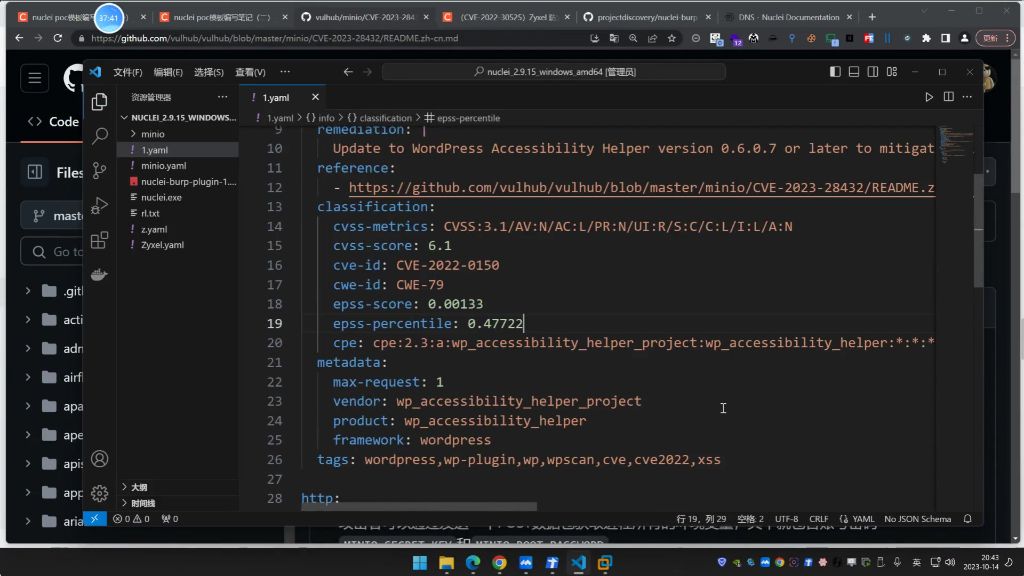Click the VS Code command center search box
The width and height of the screenshot is (1024, 576).
[554, 72]
